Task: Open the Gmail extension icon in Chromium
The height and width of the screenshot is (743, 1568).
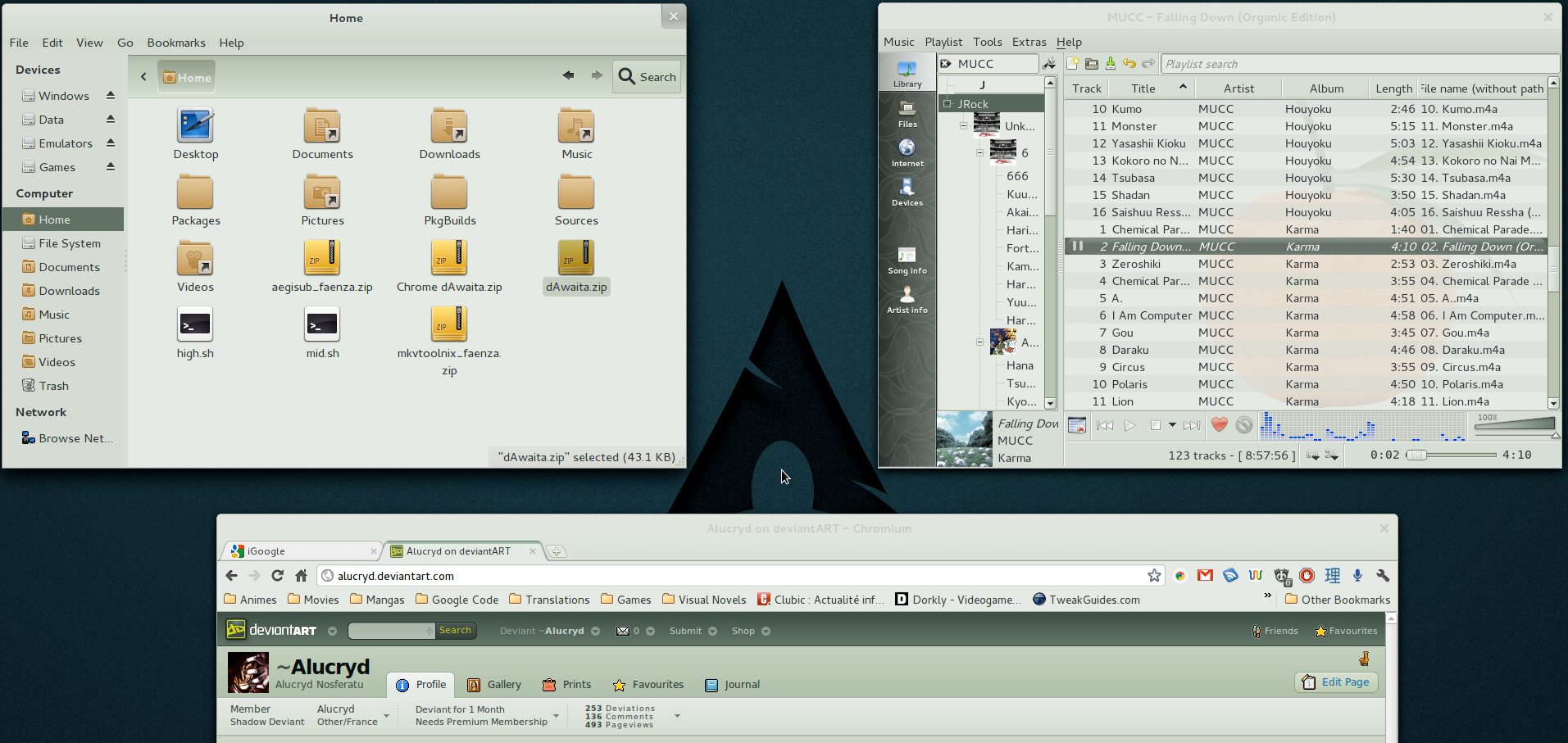Action: click(1205, 576)
